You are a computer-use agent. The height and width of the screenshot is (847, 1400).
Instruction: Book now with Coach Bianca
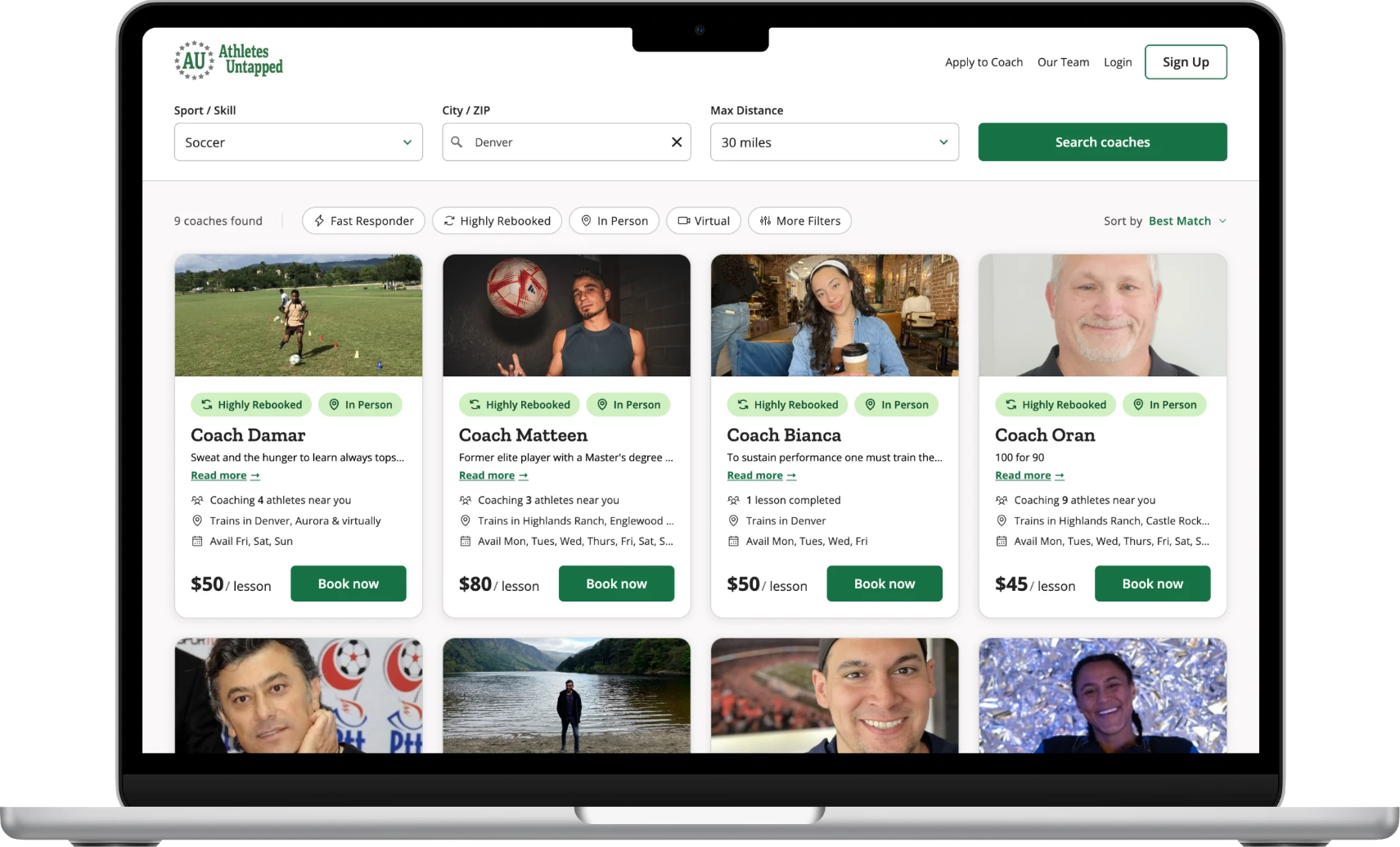[x=885, y=583]
